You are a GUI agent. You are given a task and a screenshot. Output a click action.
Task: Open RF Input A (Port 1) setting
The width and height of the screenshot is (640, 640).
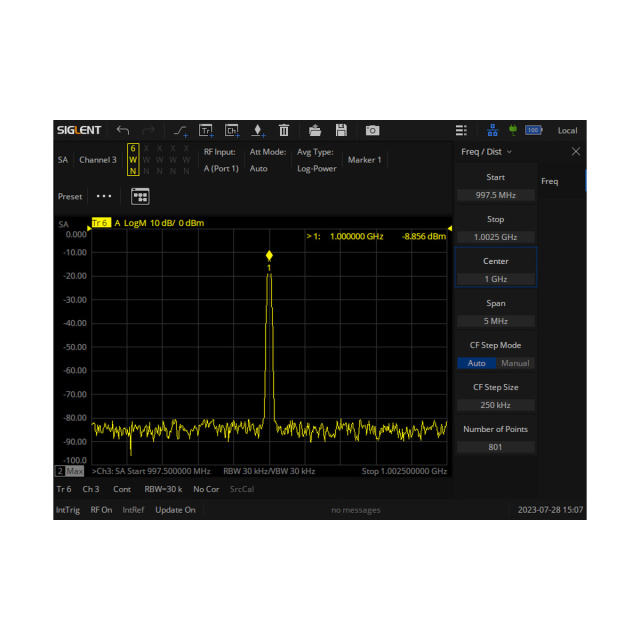click(x=221, y=160)
